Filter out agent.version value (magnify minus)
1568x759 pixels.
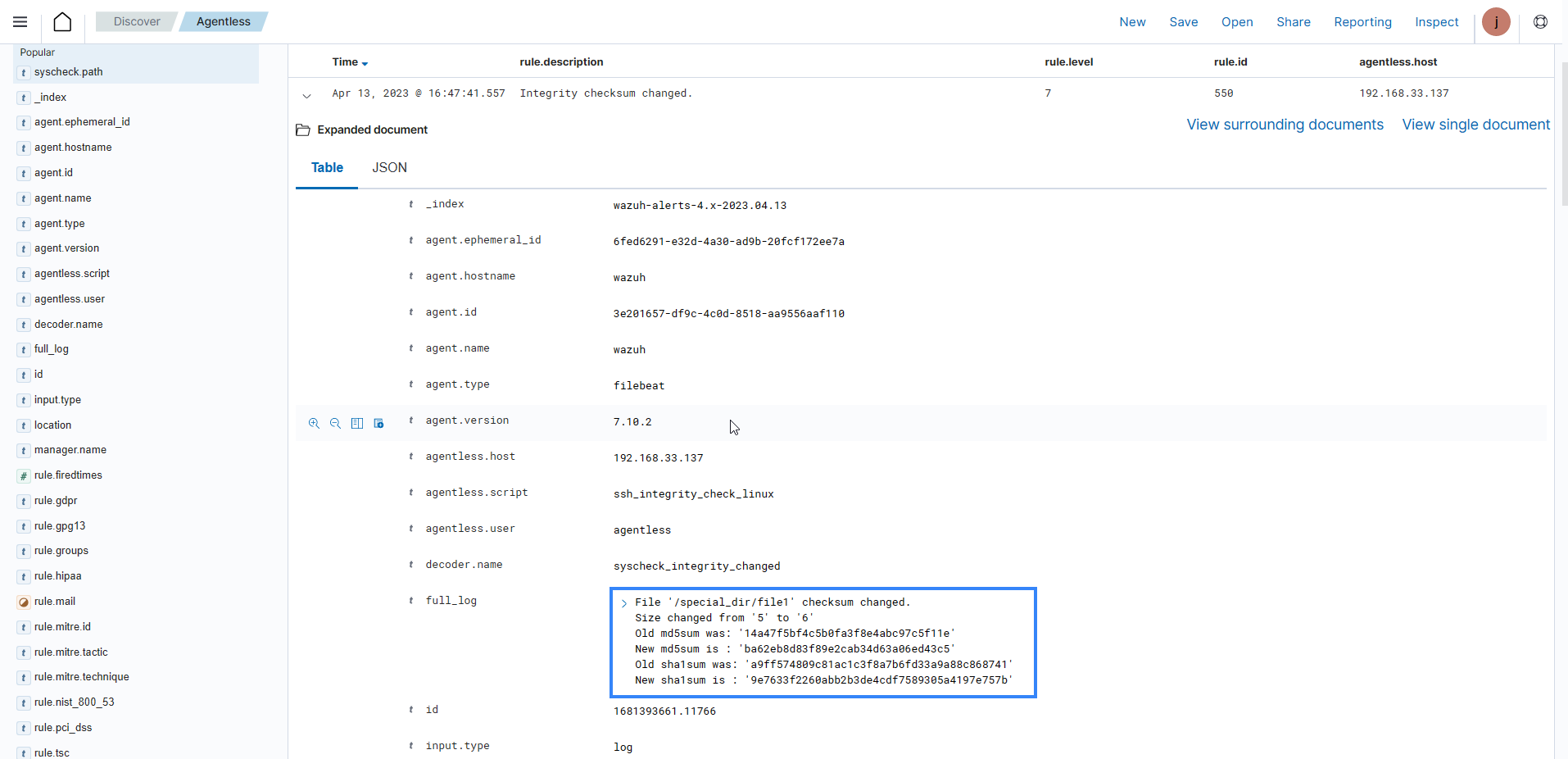point(335,424)
